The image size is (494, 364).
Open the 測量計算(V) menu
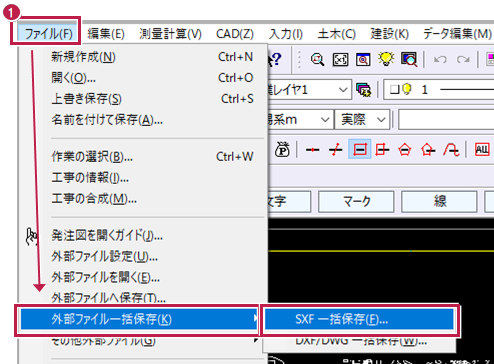tap(170, 33)
